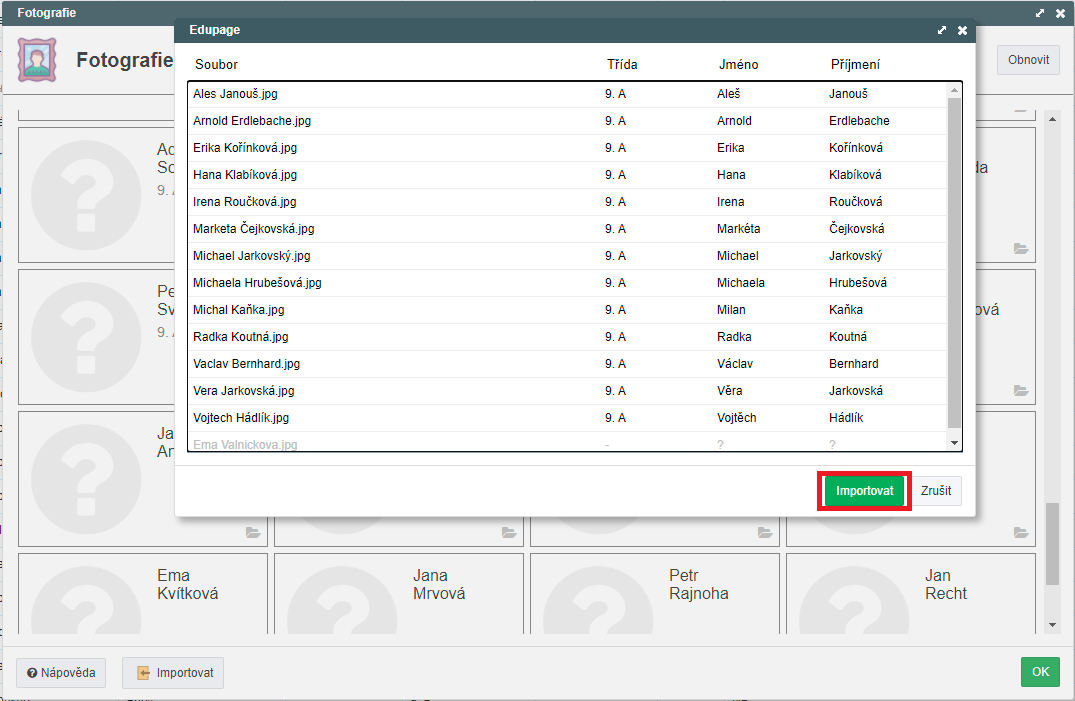Click the Třída column header
Screen dimensions: 1075x701
622,64
